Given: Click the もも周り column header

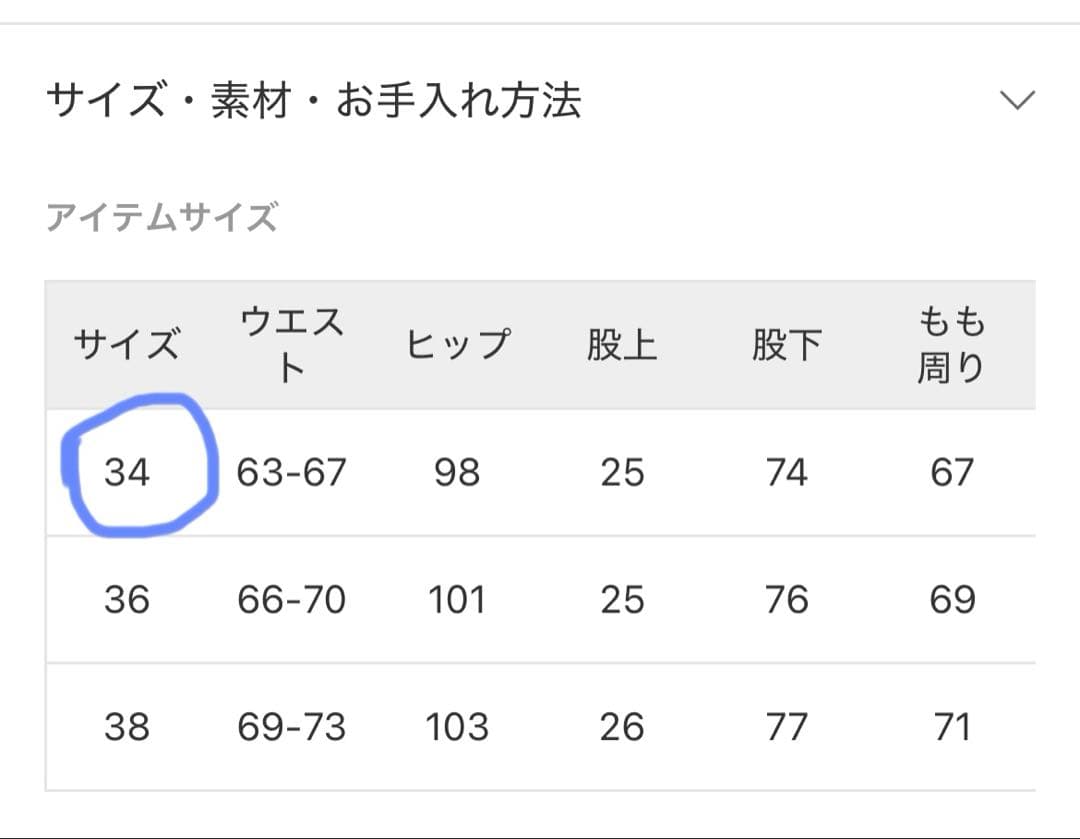Looking at the screenshot, I should (951, 345).
